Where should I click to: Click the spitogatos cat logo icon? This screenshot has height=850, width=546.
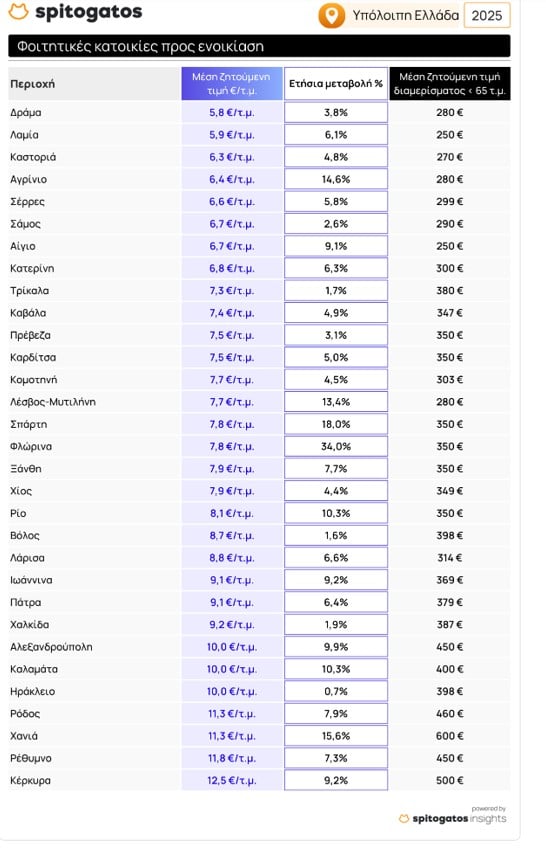coord(18,11)
